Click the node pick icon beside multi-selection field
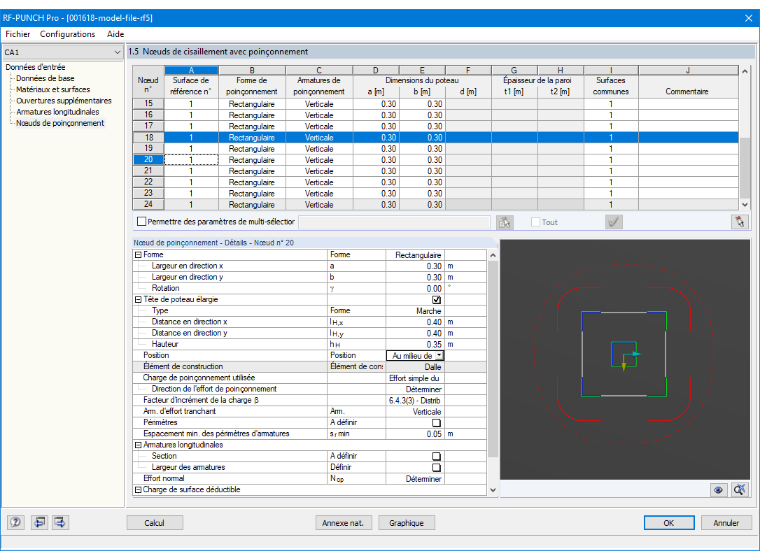The image size is (760, 560). tap(505, 222)
